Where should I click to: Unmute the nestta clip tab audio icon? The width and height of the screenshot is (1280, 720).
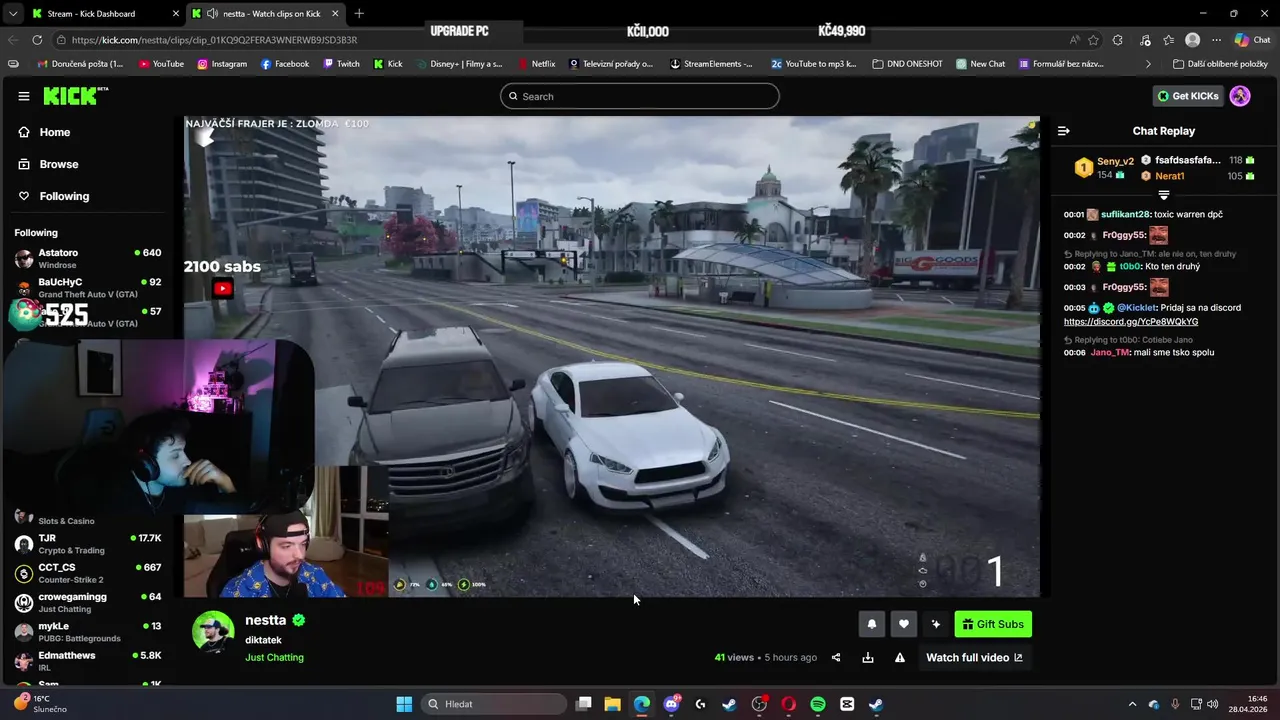(212, 14)
